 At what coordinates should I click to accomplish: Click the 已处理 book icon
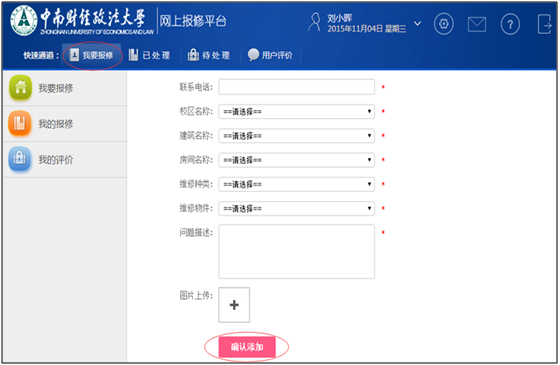pos(133,55)
